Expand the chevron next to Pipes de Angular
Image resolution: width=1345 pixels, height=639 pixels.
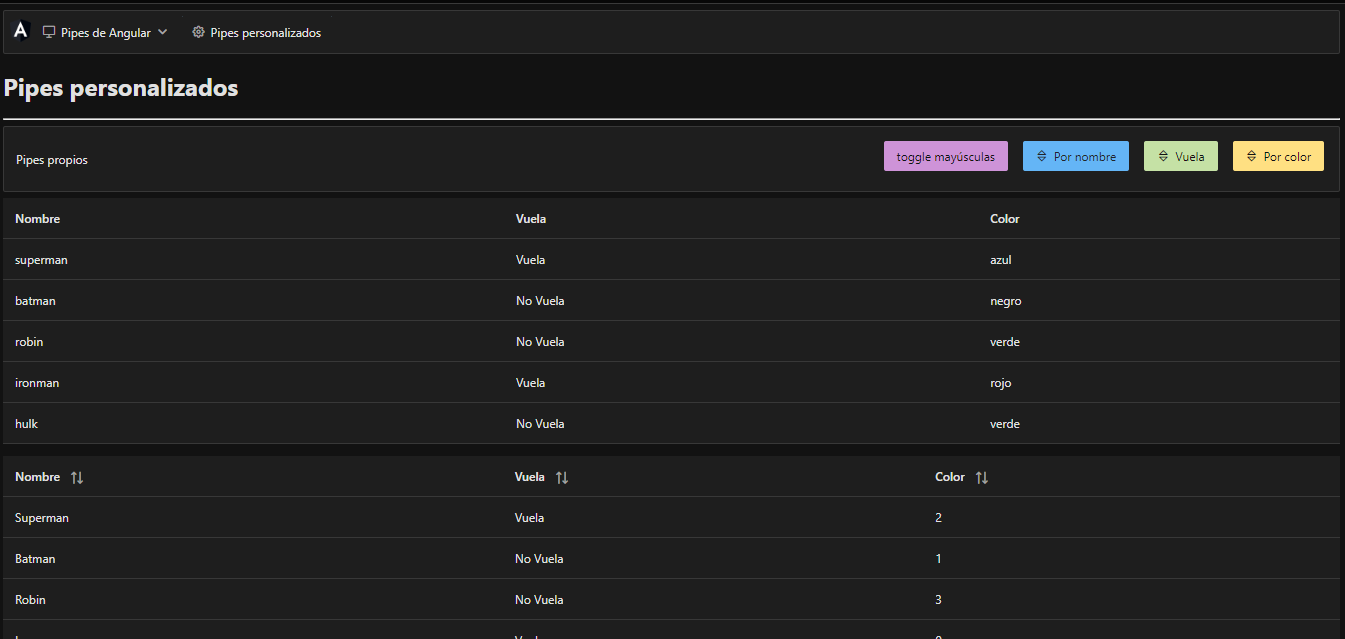click(160, 31)
